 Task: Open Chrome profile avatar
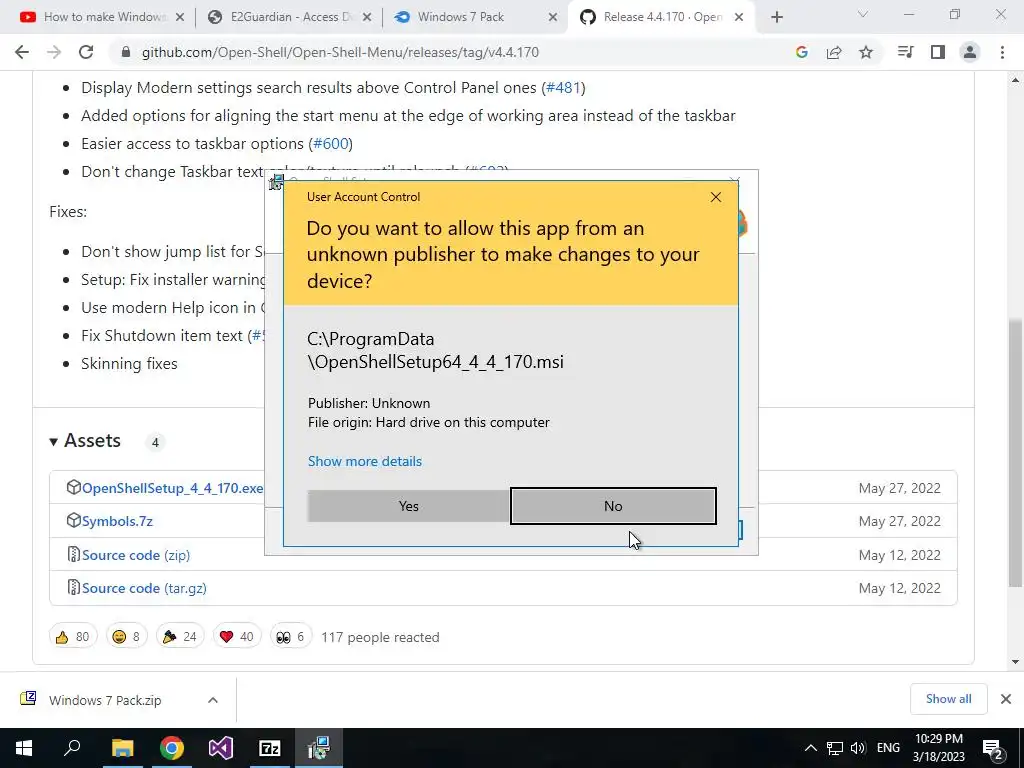coord(970,52)
